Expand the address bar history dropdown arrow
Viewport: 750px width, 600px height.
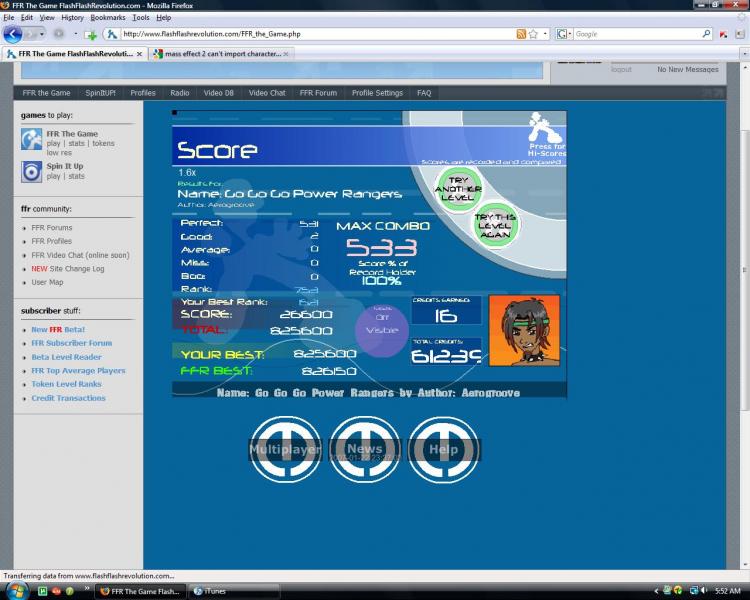click(x=545, y=34)
